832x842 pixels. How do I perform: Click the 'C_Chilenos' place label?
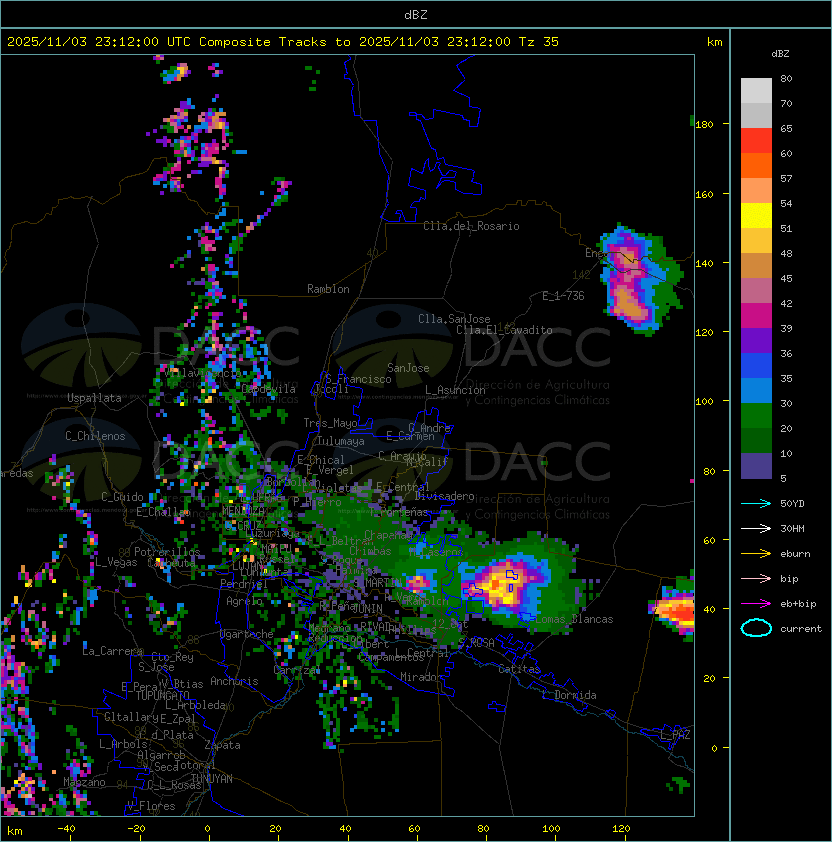pyautogui.click(x=95, y=436)
